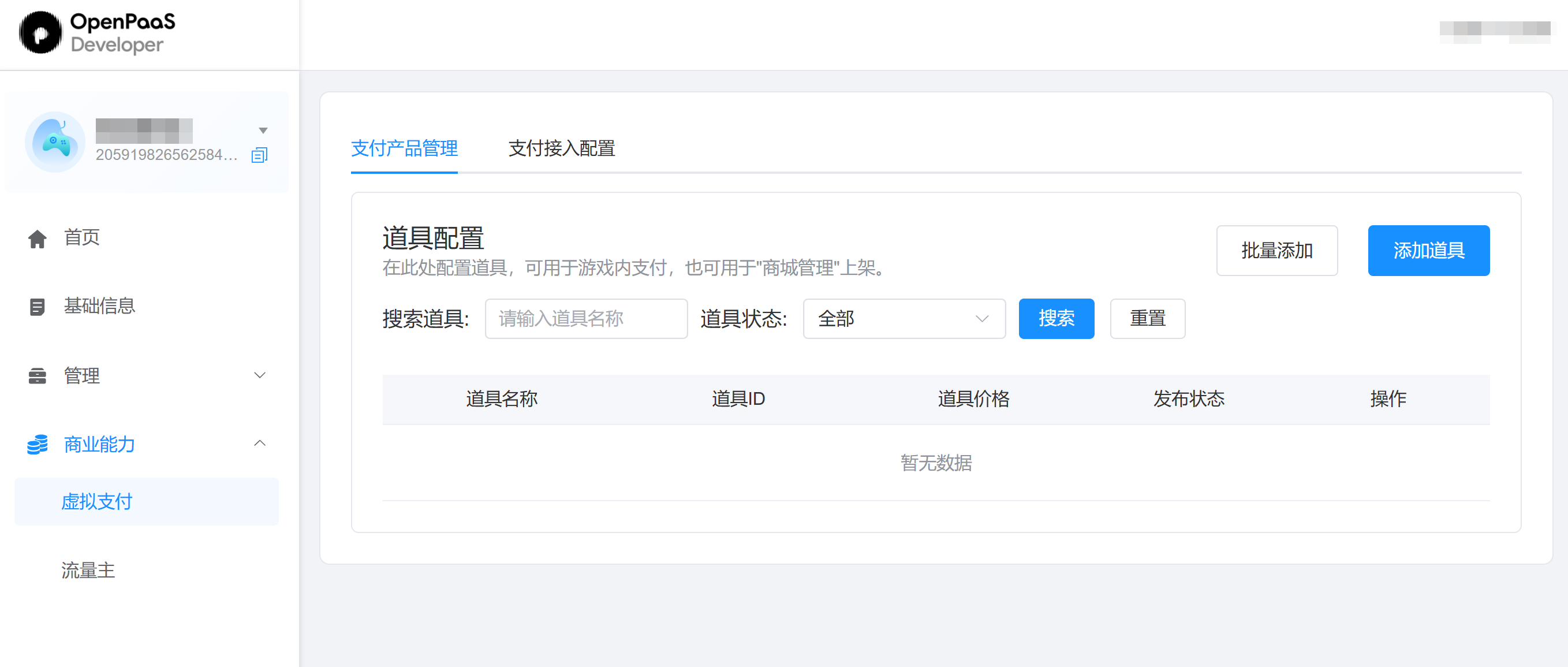Click the home icon beside 首页
The height and width of the screenshot is (667, 1568).
click(x=37, y=238)
